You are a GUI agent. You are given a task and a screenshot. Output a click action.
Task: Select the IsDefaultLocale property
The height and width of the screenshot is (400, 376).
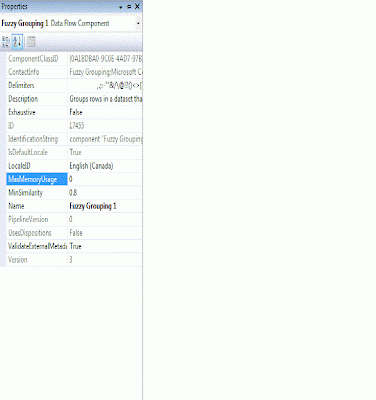28,152
